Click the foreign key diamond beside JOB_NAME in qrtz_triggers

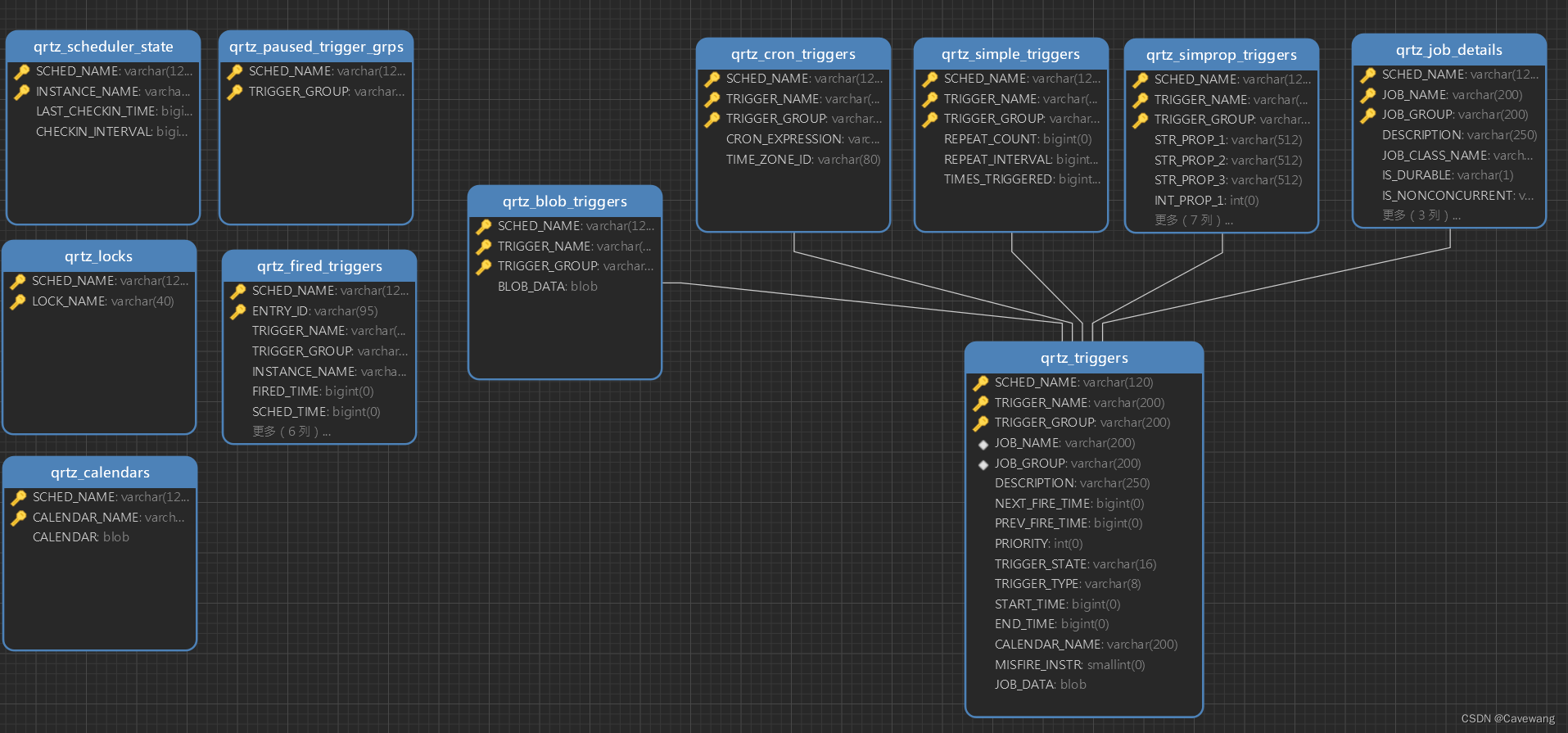[983, 444]
